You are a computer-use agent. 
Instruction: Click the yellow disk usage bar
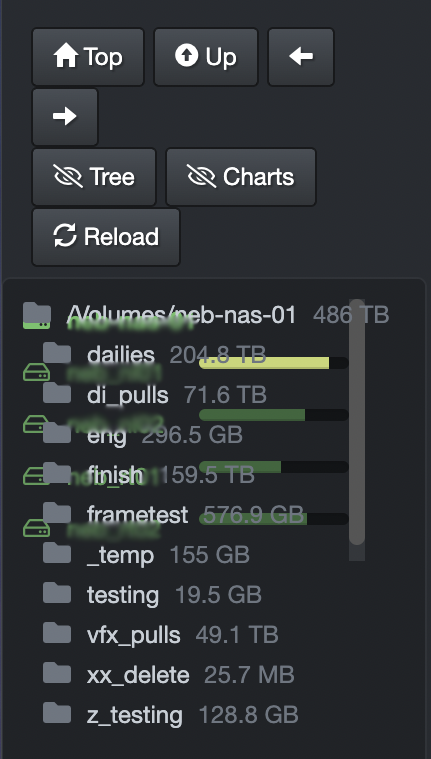[x=264, y=363]
